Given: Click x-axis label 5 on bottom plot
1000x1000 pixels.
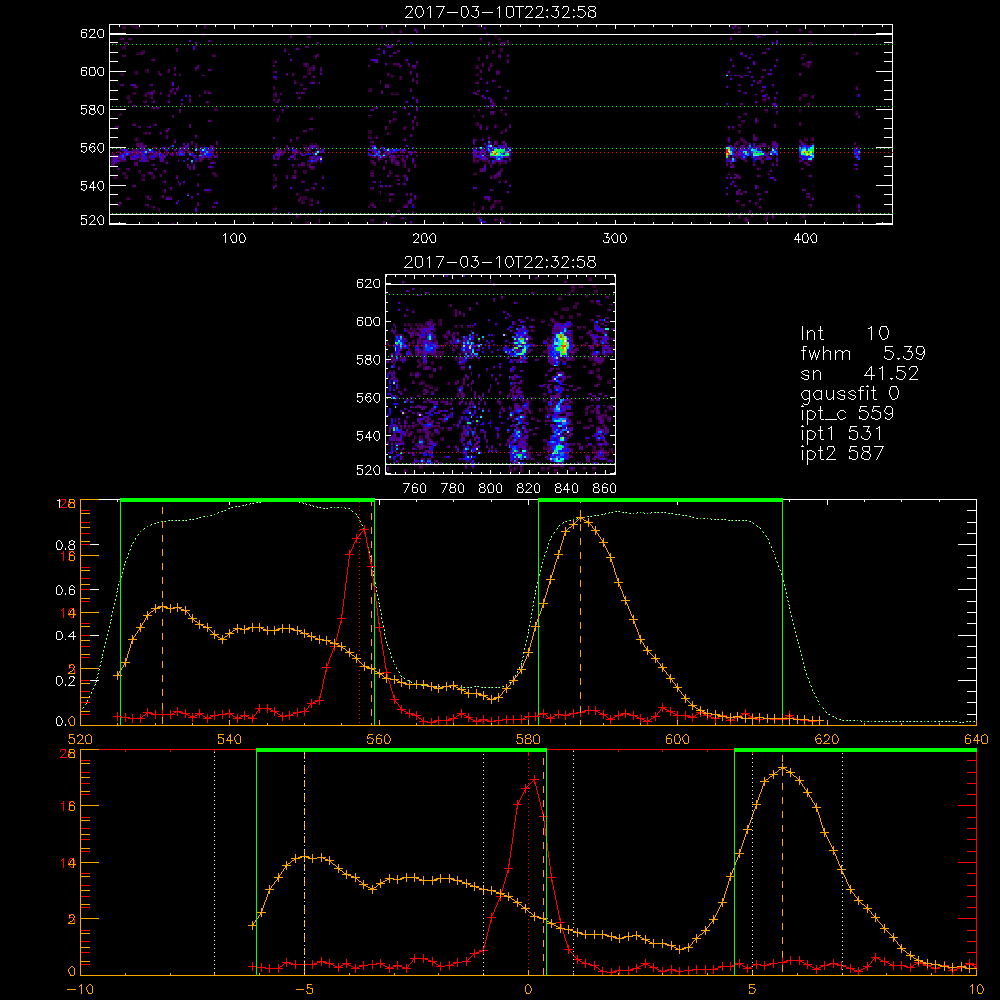Looking at the screenshot, I should [x=753, y=990].
